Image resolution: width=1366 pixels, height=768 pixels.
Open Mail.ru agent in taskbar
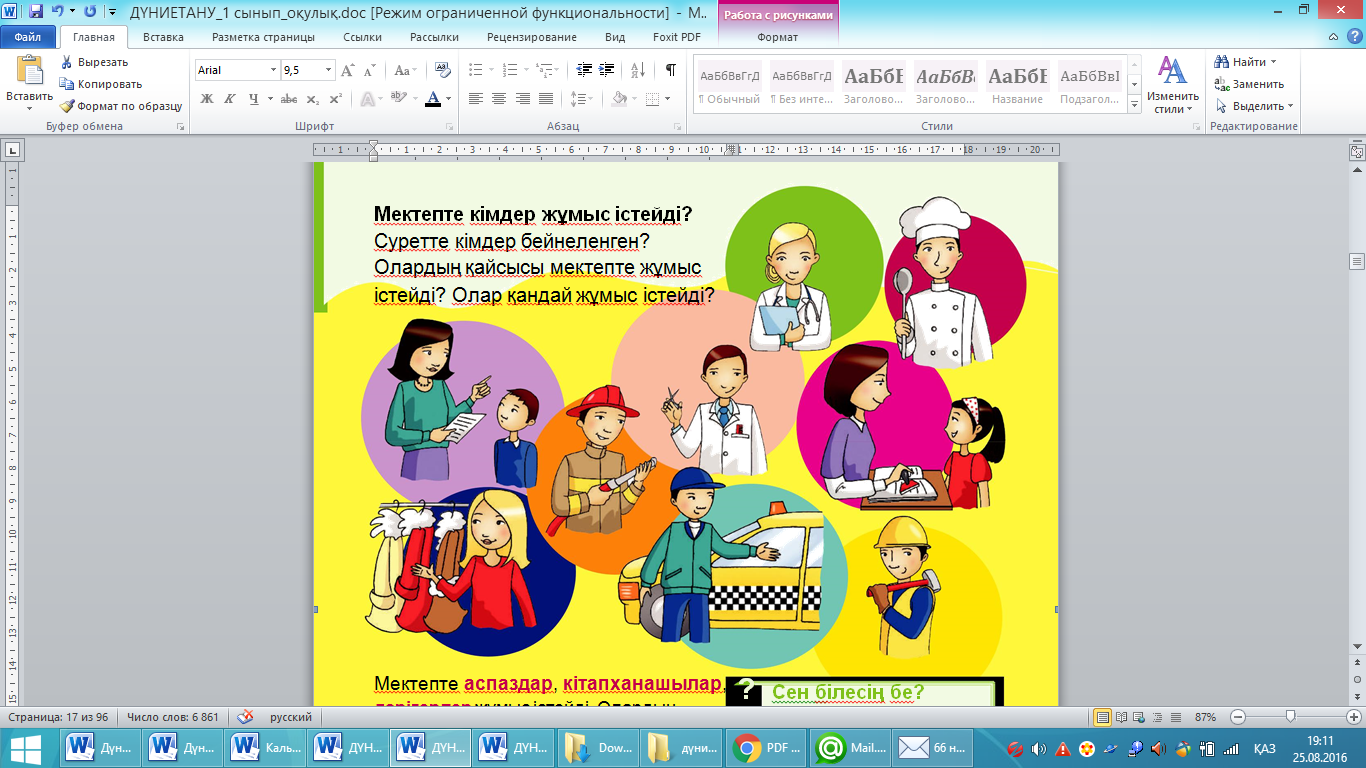click(x=850, y=748)
